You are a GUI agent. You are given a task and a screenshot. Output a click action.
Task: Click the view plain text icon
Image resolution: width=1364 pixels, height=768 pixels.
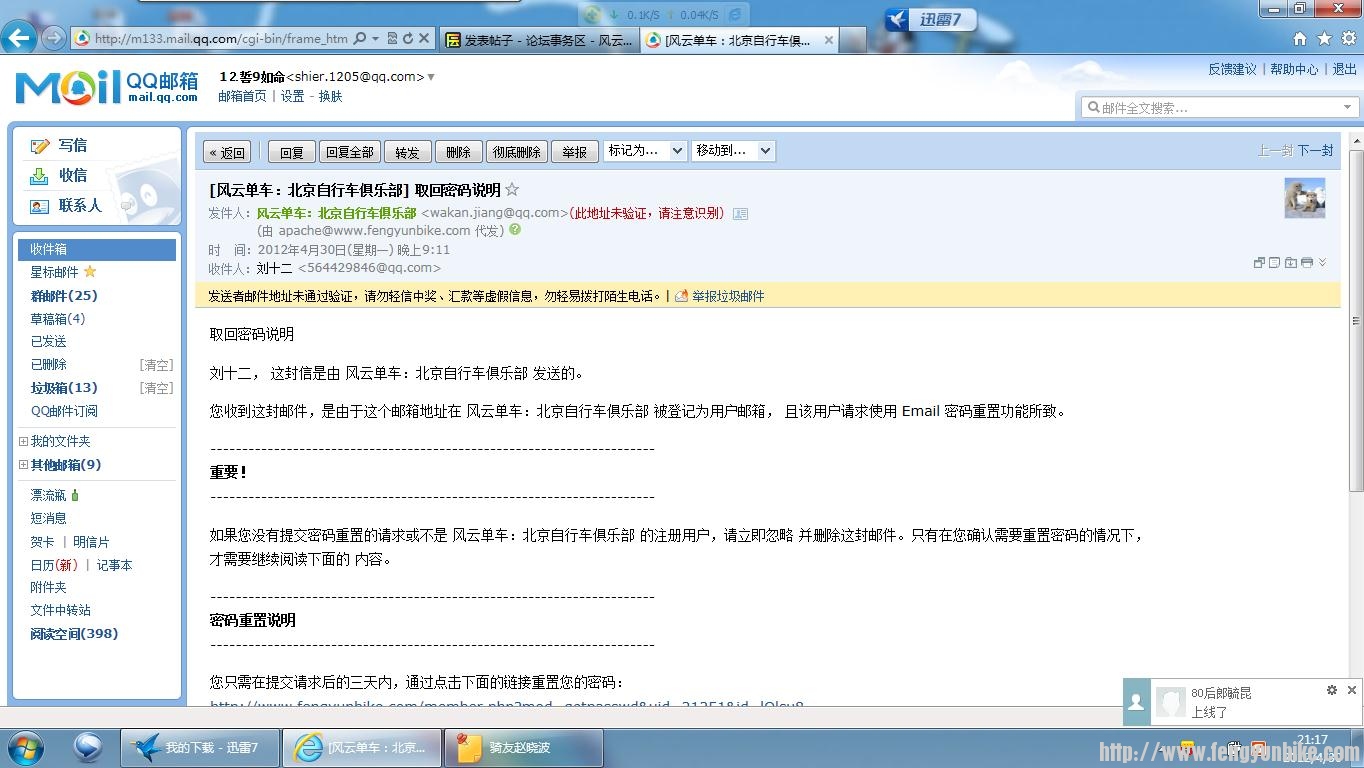pos(1275,262)
